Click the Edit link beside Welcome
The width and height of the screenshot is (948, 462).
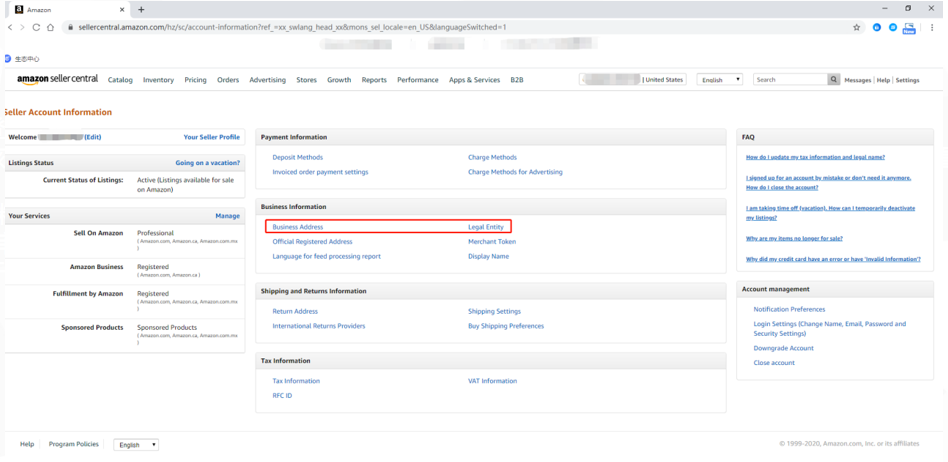(x=93, y=137)
